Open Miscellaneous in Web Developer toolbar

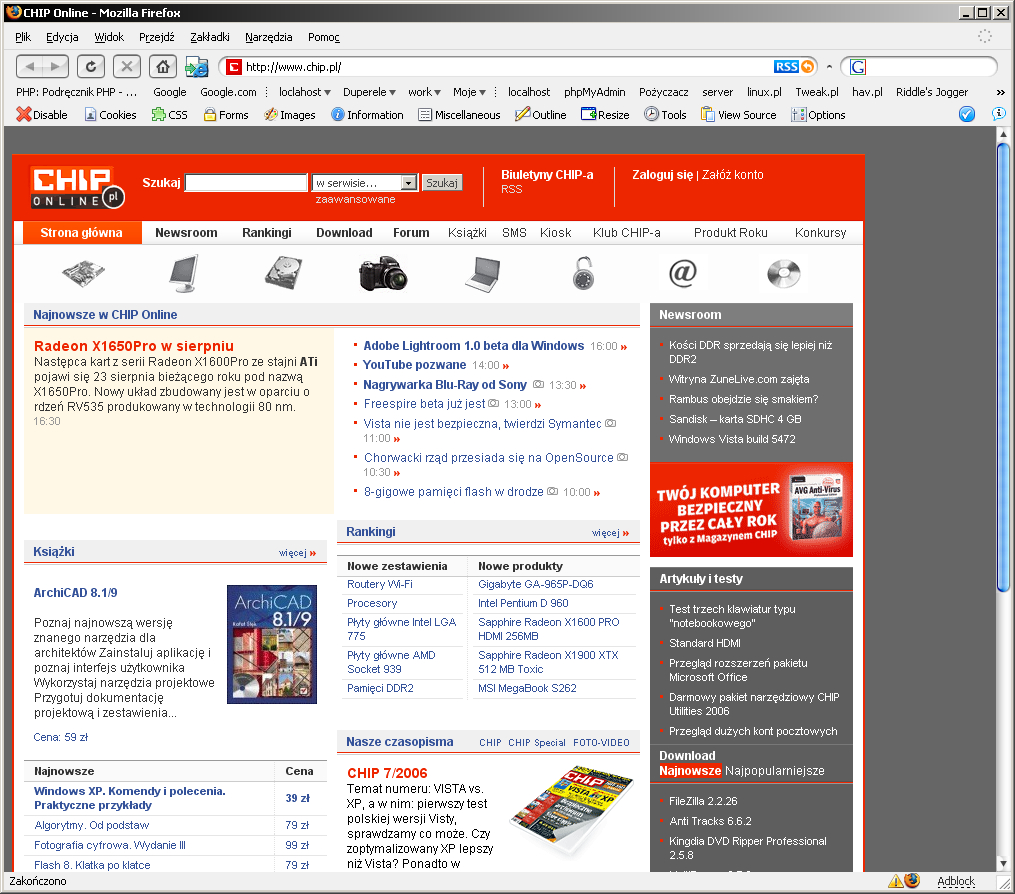click(x=460, y=115)
